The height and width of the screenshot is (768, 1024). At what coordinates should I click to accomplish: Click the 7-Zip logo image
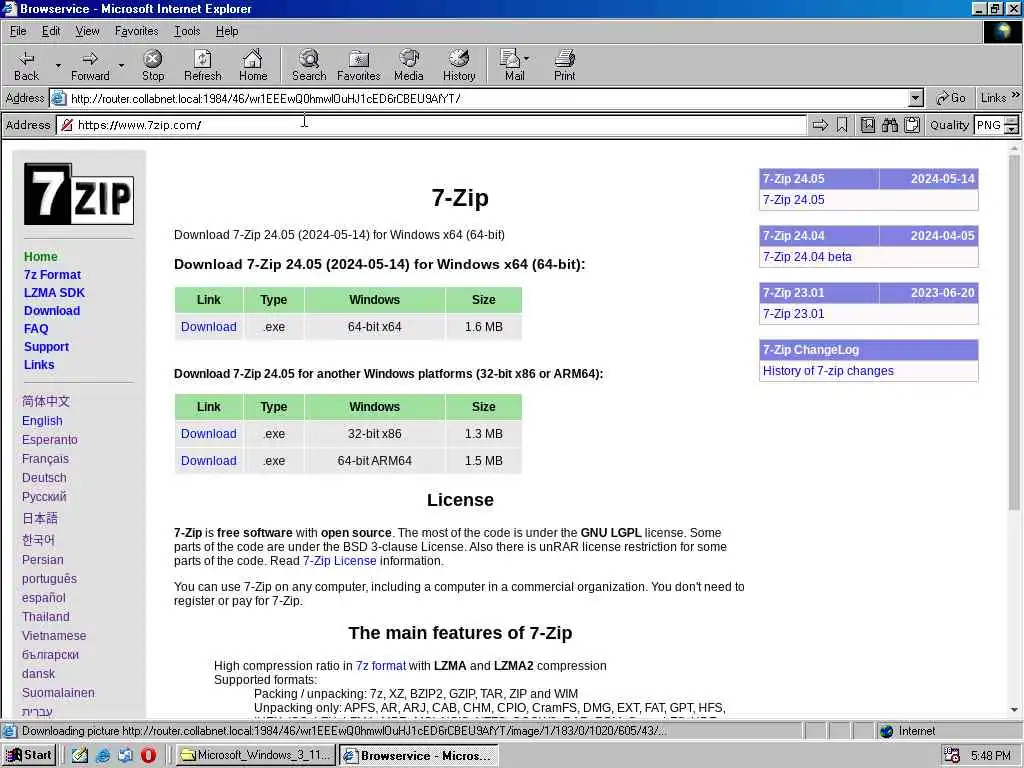79,194
